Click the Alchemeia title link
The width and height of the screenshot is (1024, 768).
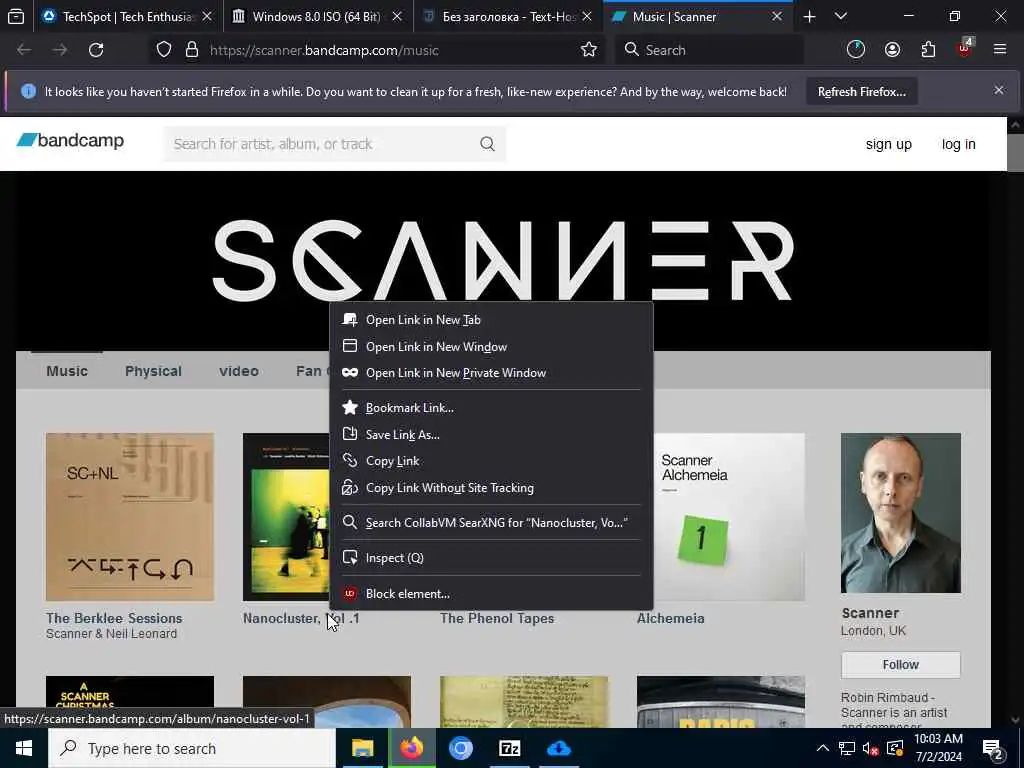click(670, 618)
